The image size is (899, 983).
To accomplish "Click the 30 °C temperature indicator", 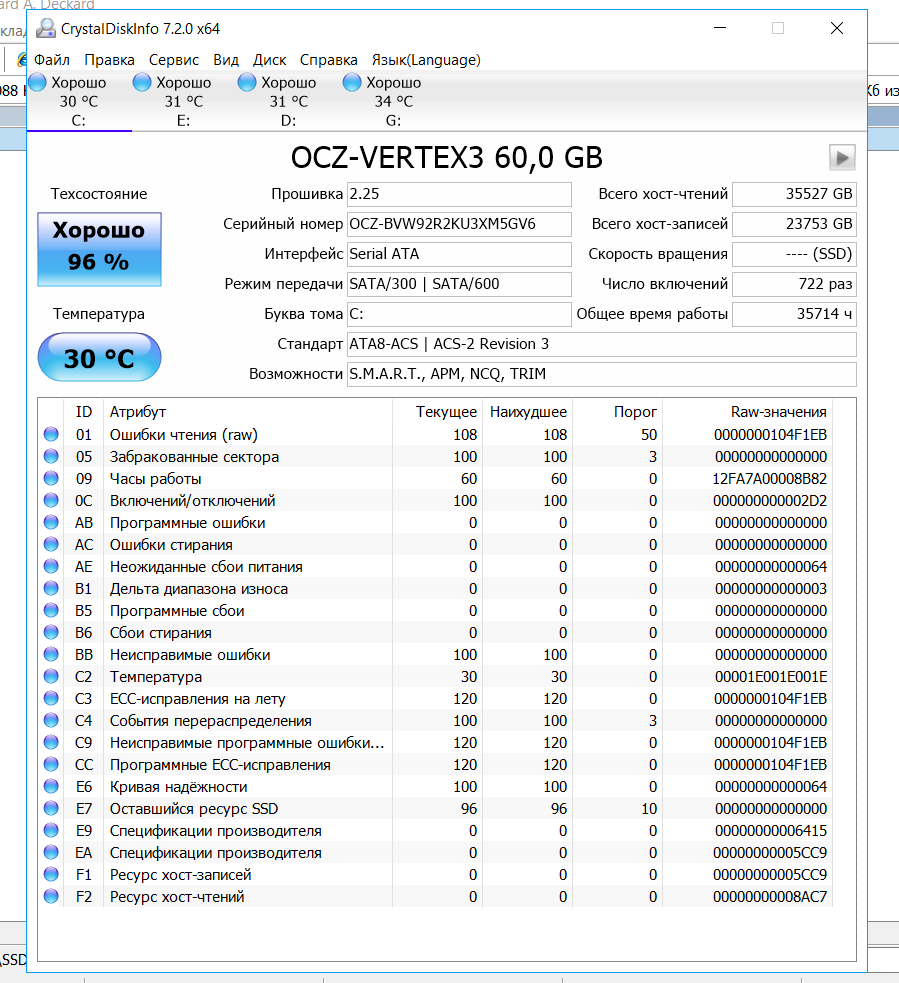I will (99, 357).
